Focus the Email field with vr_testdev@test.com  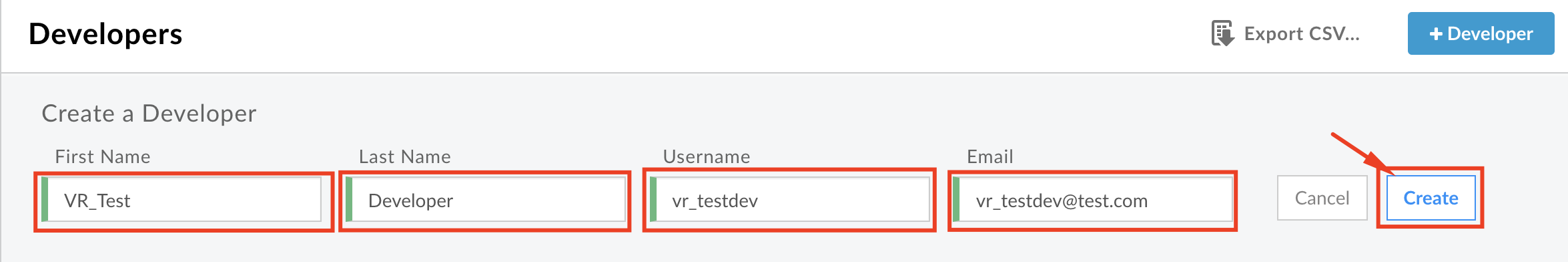[x=1092, y=200]
